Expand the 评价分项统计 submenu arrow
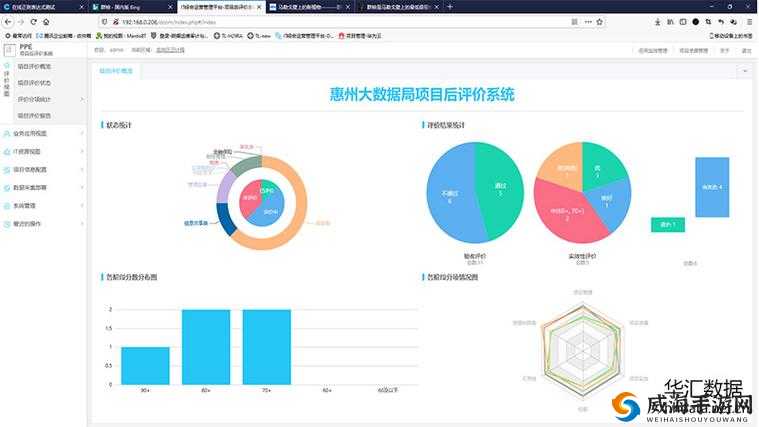This screenshot has width=759, height=427. pos(82,99)
